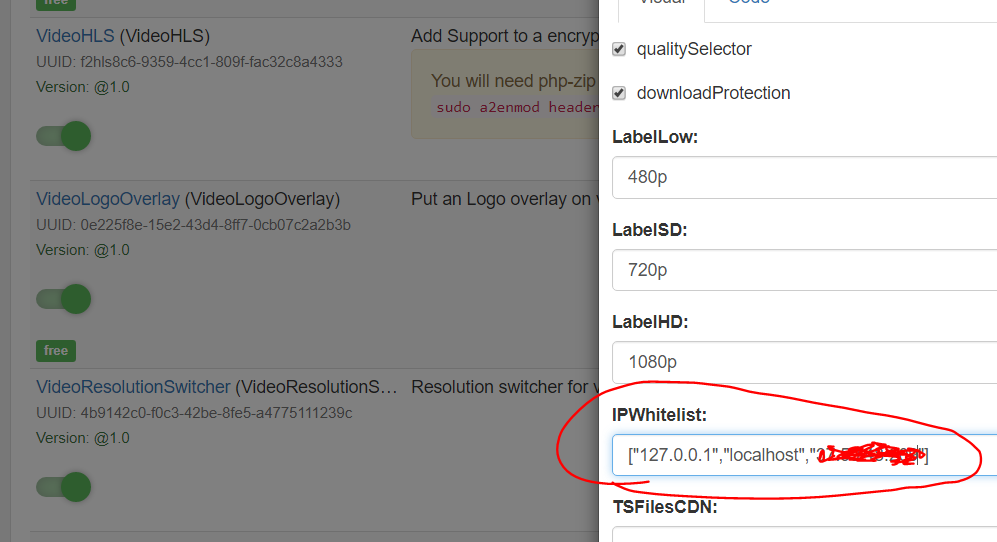Click the 'You will need php-zip' notice

point(514,81)
